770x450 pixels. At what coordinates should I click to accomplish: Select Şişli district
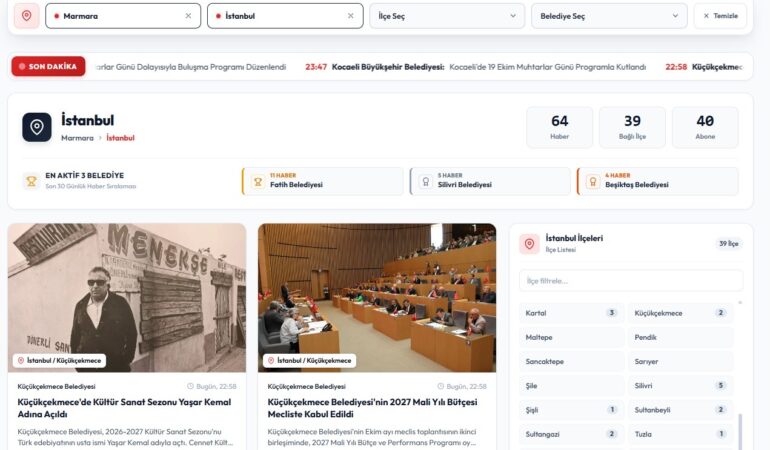[572, 410]
